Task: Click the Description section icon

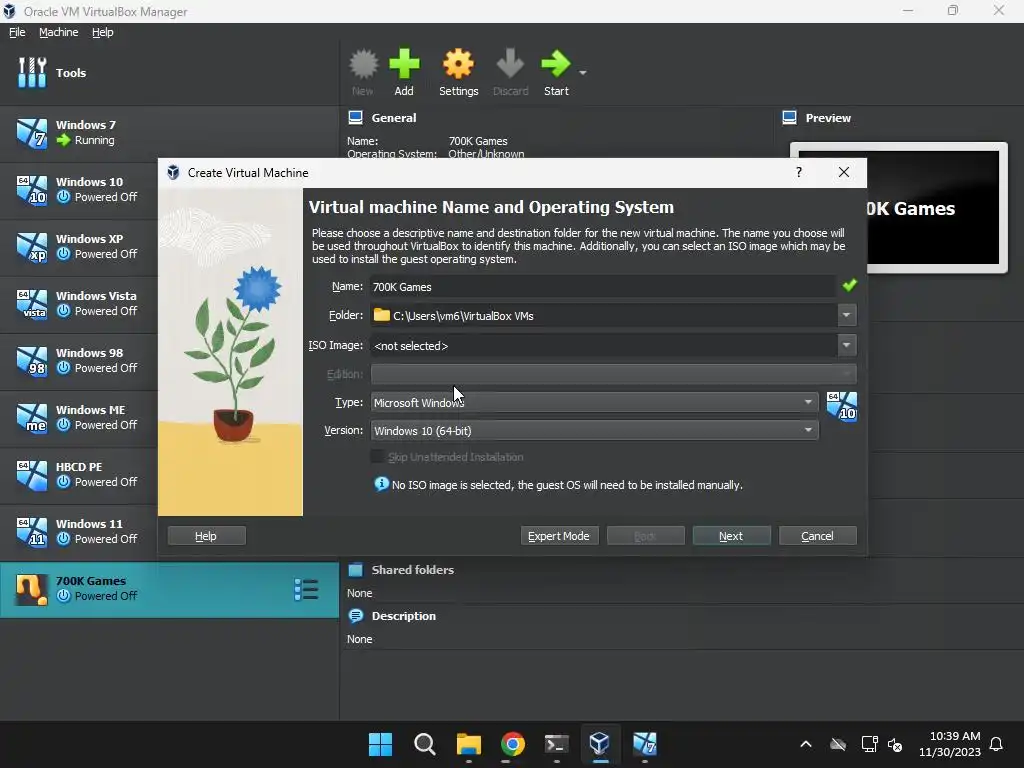Action: (x=355, y=616)
